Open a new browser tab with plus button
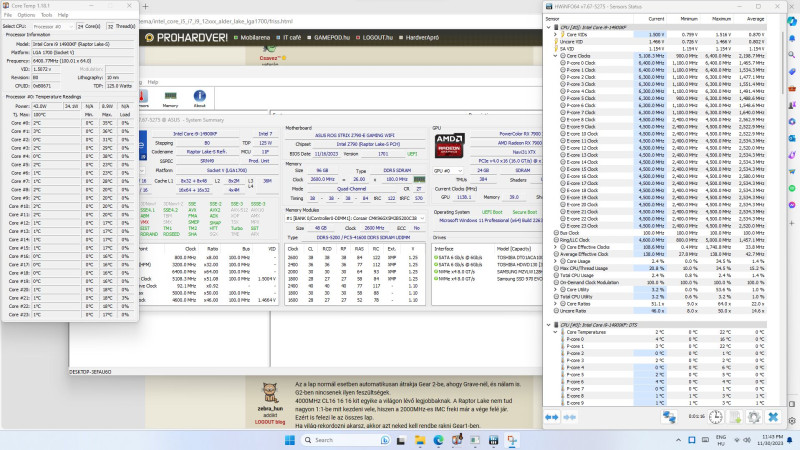This screenshot has width=800, height=450. click(x=145, y=7)
